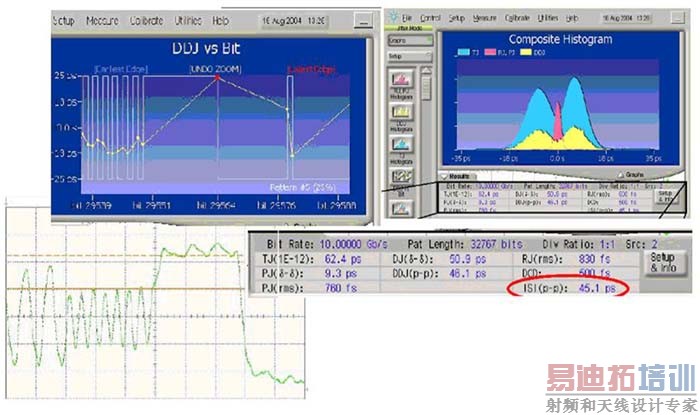Open Help menu in the DDJ vs Bit window

(220, 21)
